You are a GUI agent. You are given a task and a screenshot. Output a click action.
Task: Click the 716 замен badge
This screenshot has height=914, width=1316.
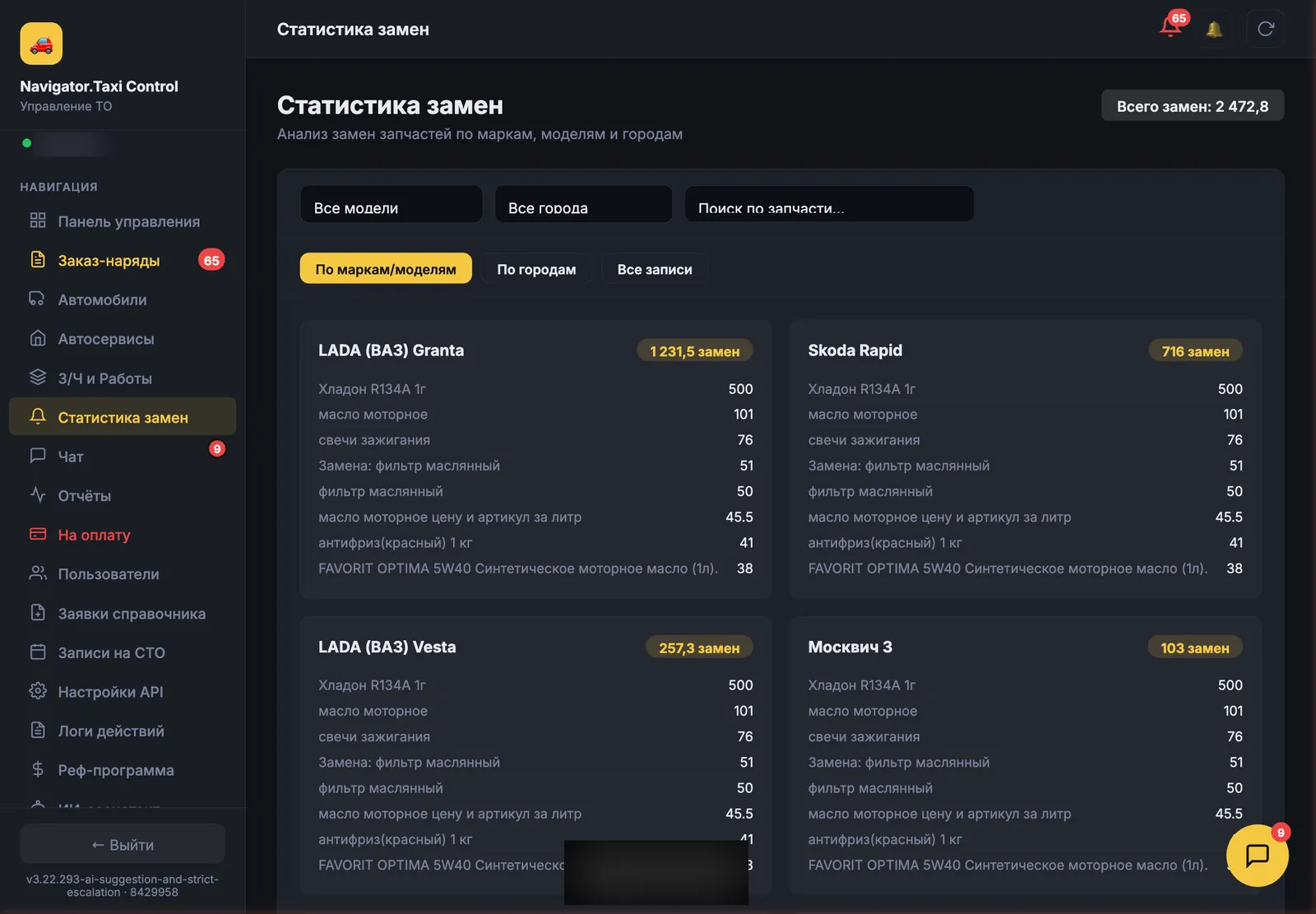tap(1196, 351)
